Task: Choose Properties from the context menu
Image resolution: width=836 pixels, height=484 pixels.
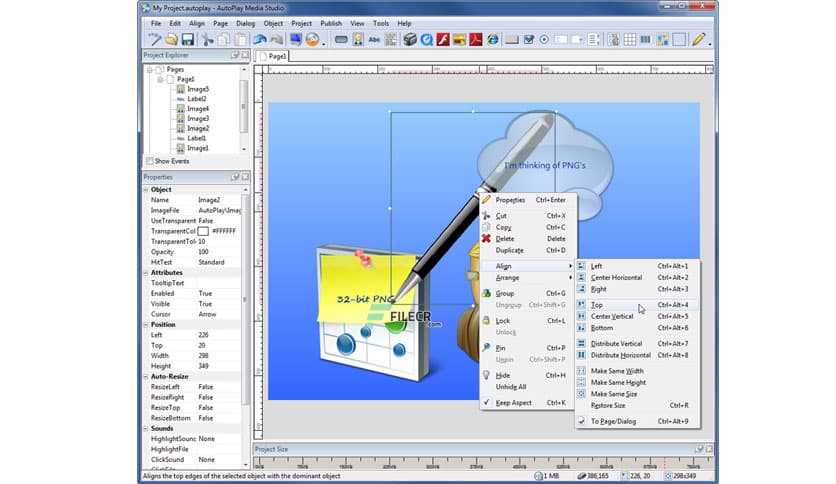Action: (528, 200)
